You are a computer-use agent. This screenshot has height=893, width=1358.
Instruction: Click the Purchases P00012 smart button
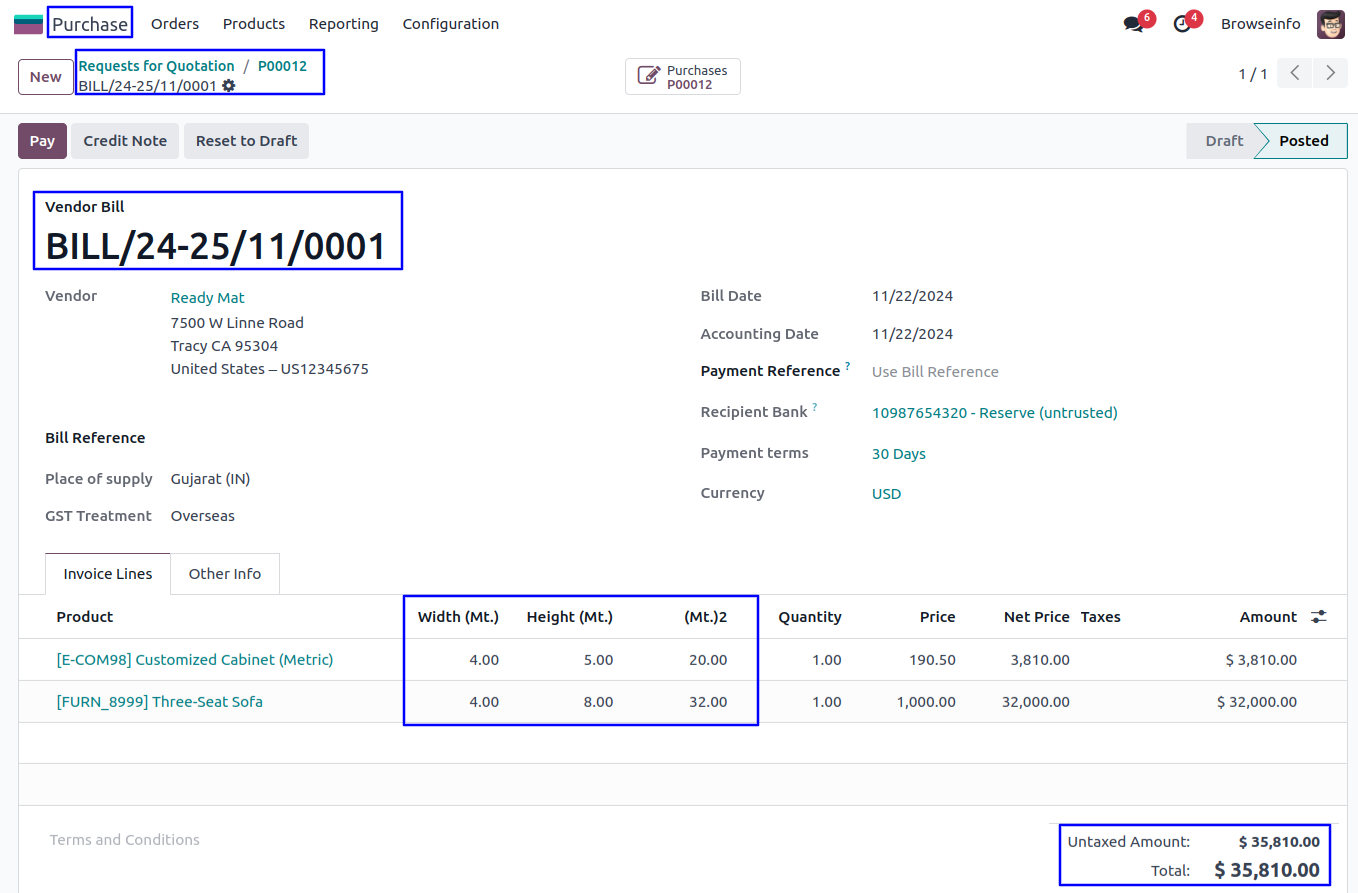point(683,77)
